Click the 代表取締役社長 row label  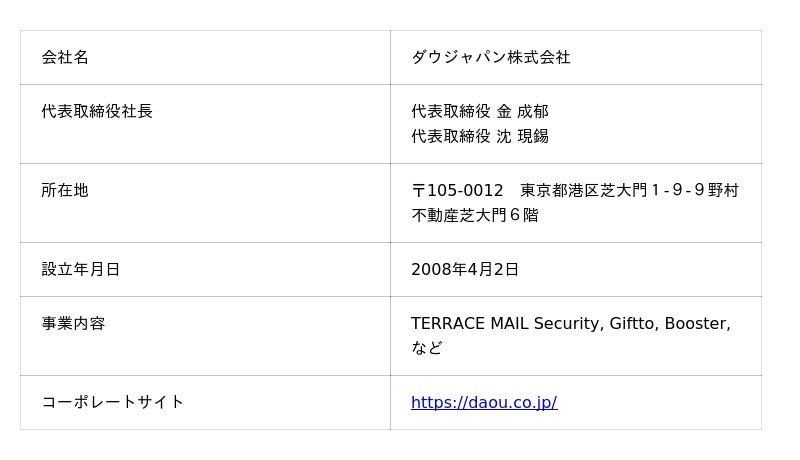97,112
